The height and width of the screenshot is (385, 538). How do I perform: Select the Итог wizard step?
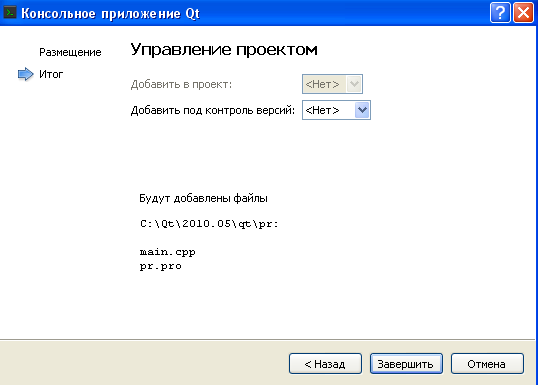click(51, 74)
